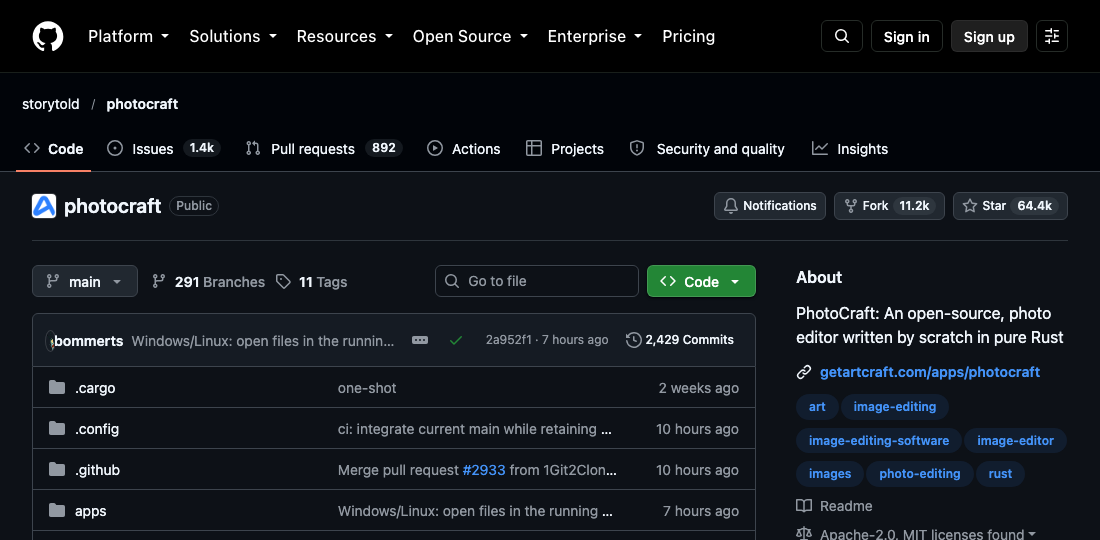
Task: Select the image-editing topic tag
Action: (894, 407)
